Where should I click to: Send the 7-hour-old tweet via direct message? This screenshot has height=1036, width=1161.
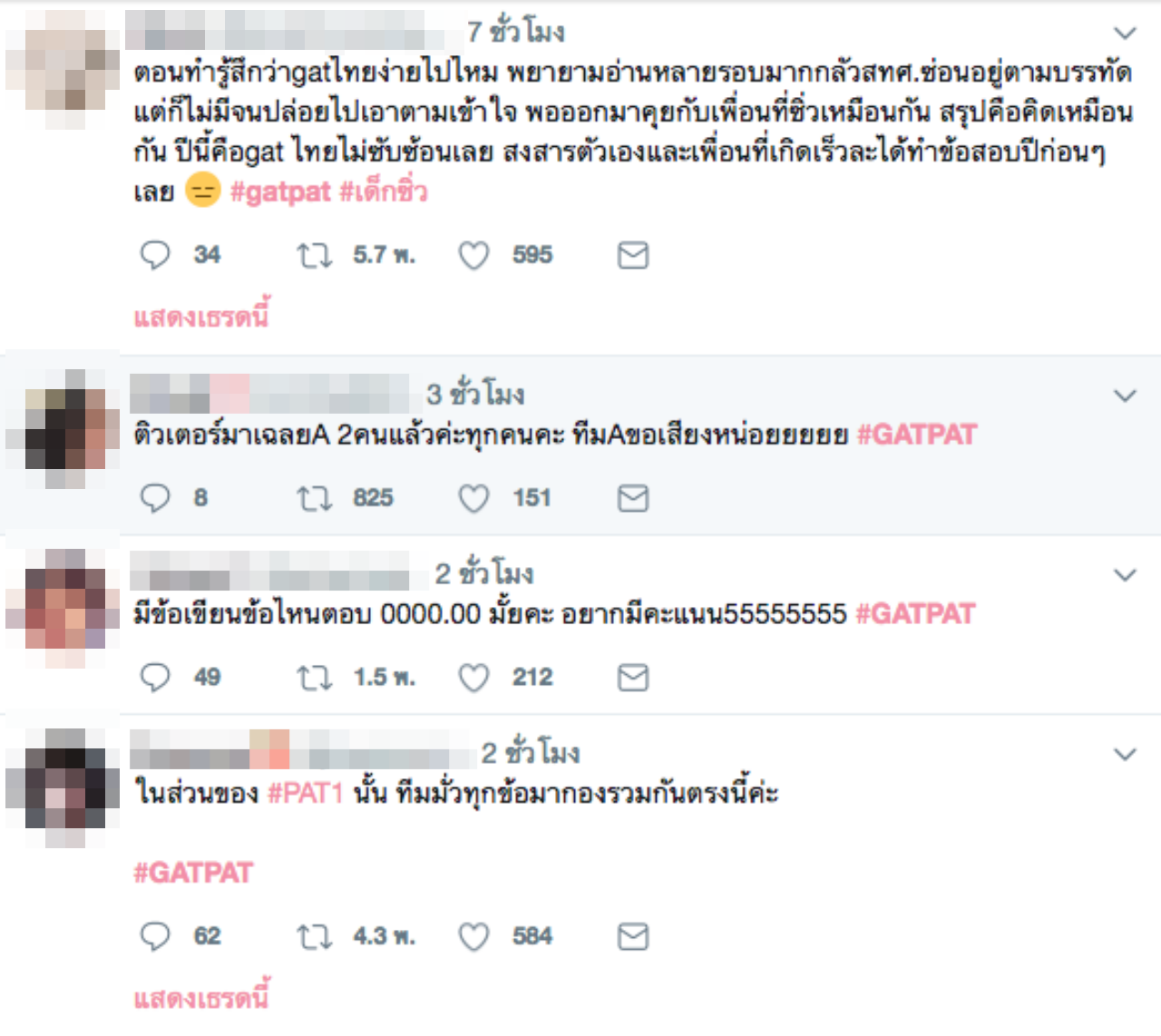pyautogui.click(x=633, y=256)
